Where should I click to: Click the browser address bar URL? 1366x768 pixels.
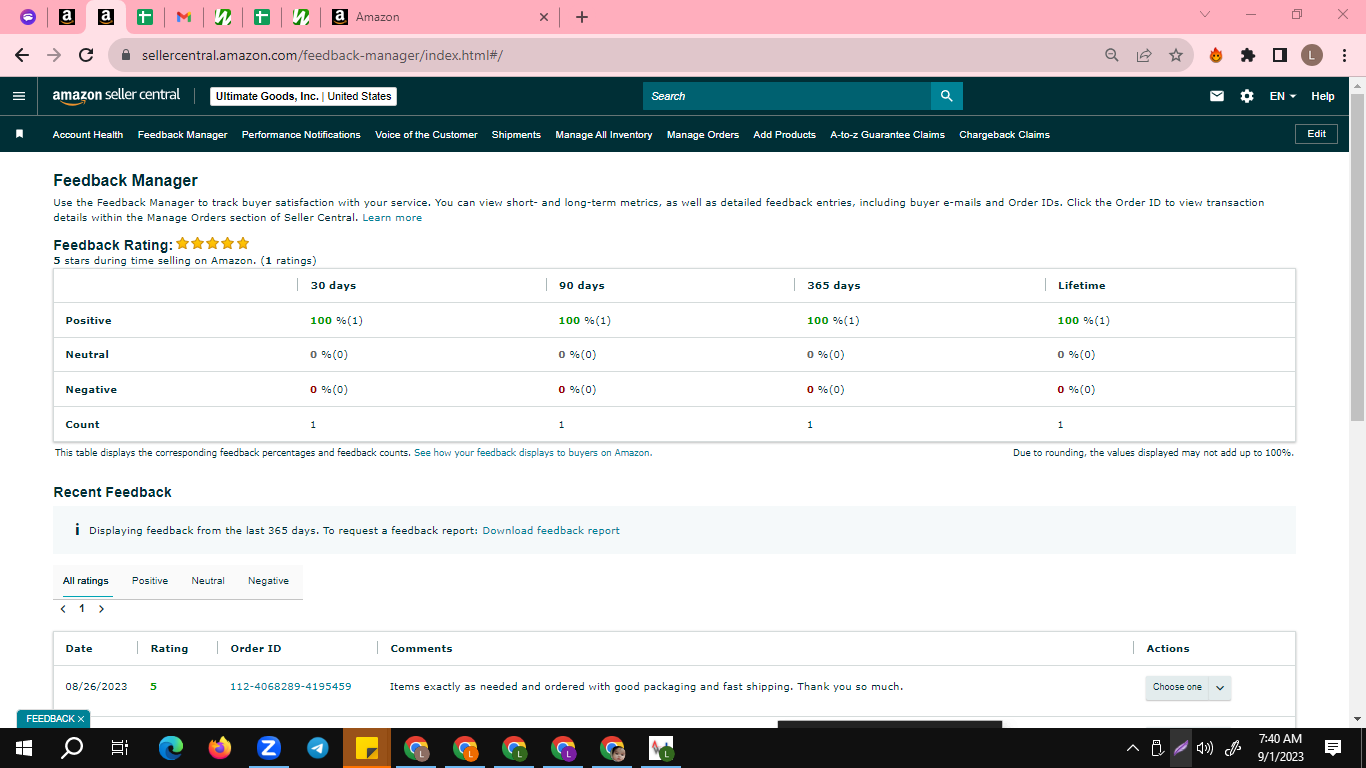(x=322, y=55)
